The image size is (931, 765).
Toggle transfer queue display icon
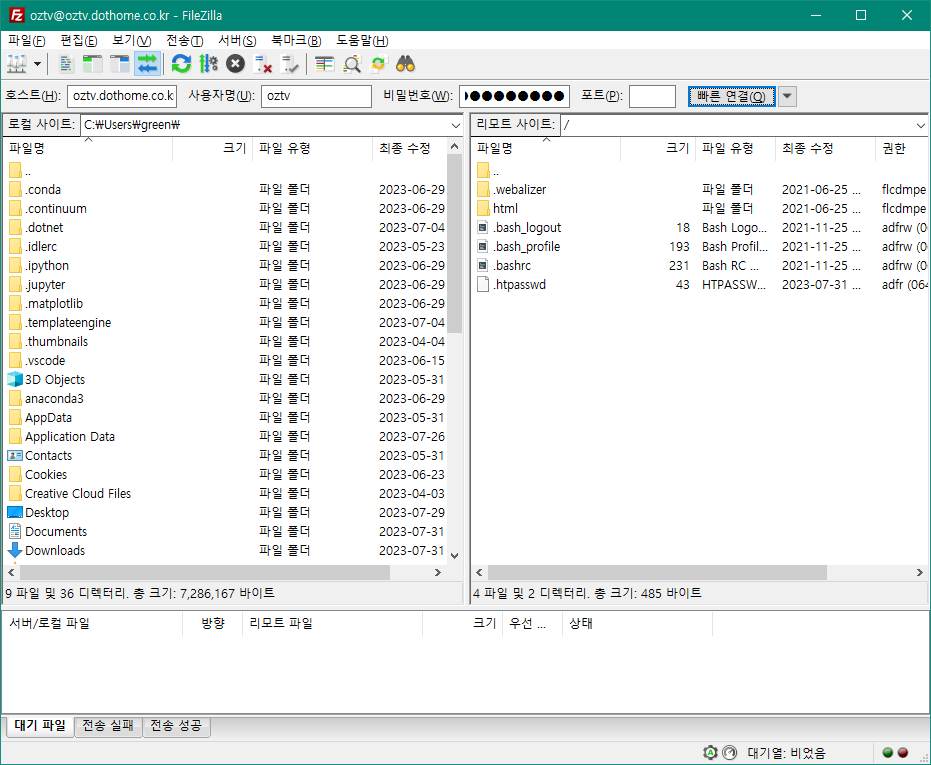pyautogui.click(x=147, y=64)
